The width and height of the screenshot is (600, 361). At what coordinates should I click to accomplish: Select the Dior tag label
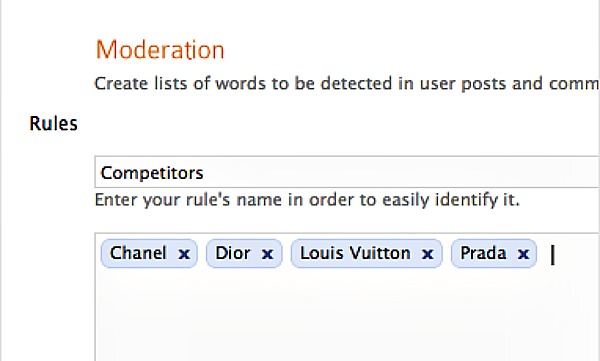coord(233,253)
